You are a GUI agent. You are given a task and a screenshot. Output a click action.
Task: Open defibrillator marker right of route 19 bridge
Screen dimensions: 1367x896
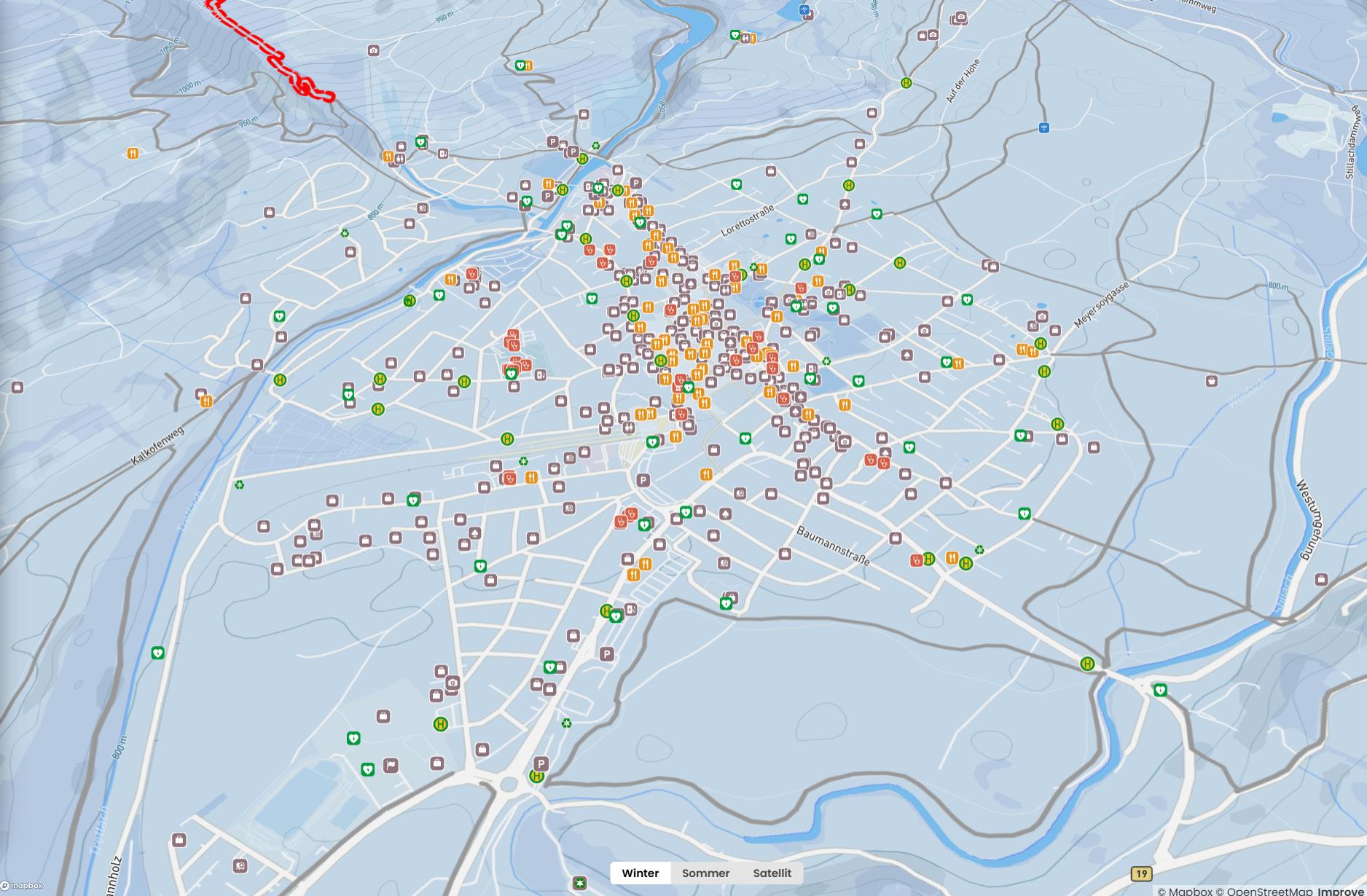tap(1159, 690)
